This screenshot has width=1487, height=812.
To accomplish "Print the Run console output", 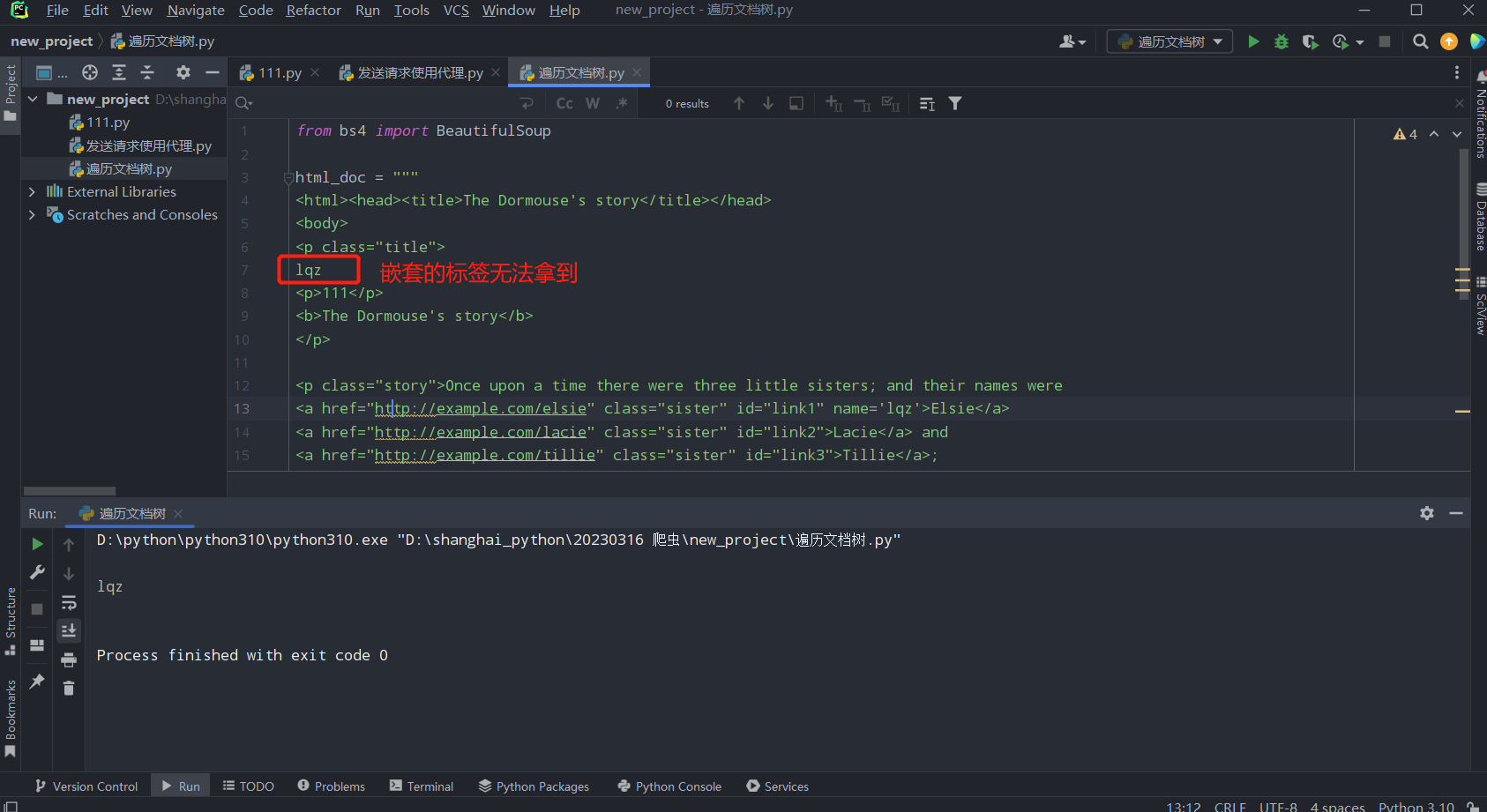I will [69, 659].
